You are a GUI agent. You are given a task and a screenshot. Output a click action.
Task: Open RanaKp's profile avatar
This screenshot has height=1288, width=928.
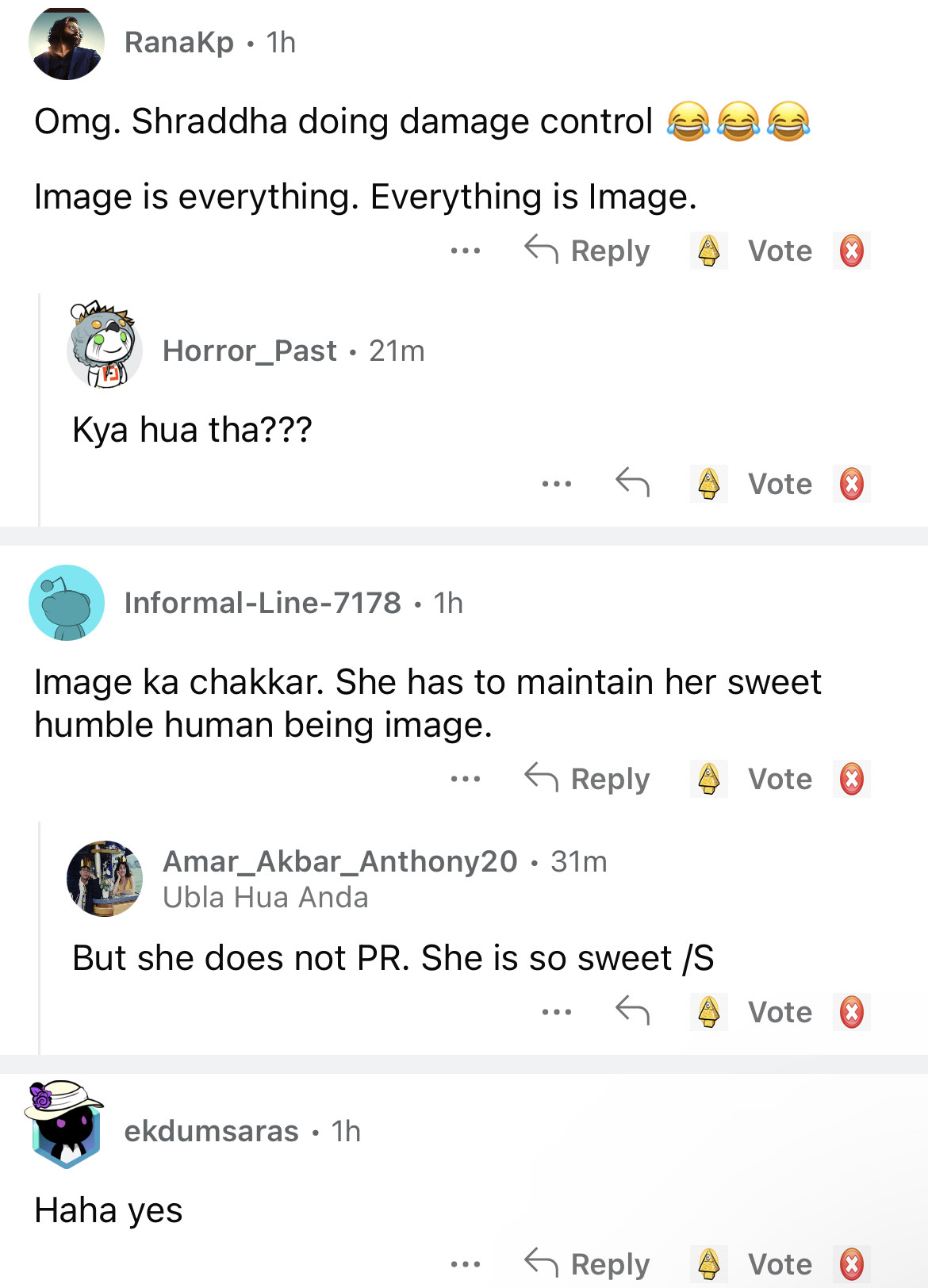pyautogui.click(x=67, y=43)
